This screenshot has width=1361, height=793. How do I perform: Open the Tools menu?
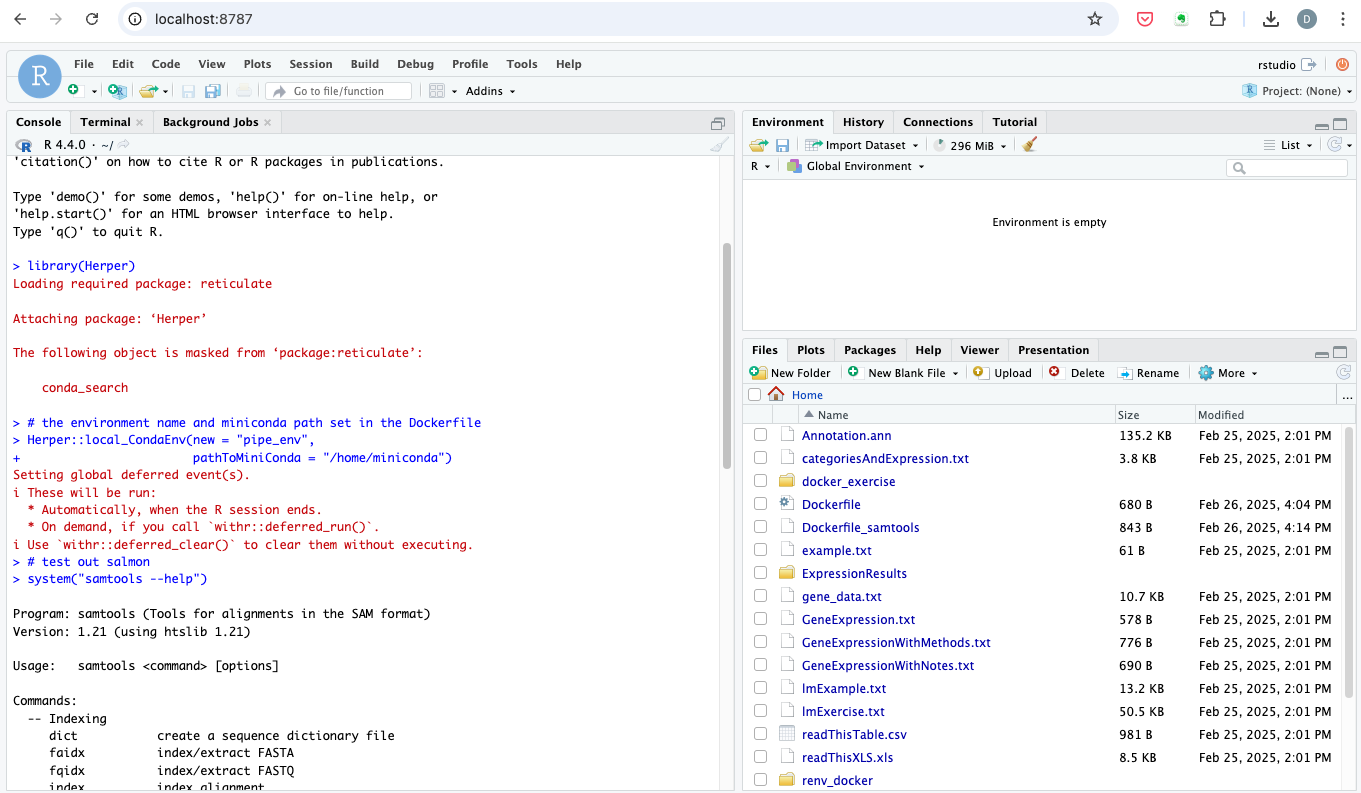click(x=522, y=64)
